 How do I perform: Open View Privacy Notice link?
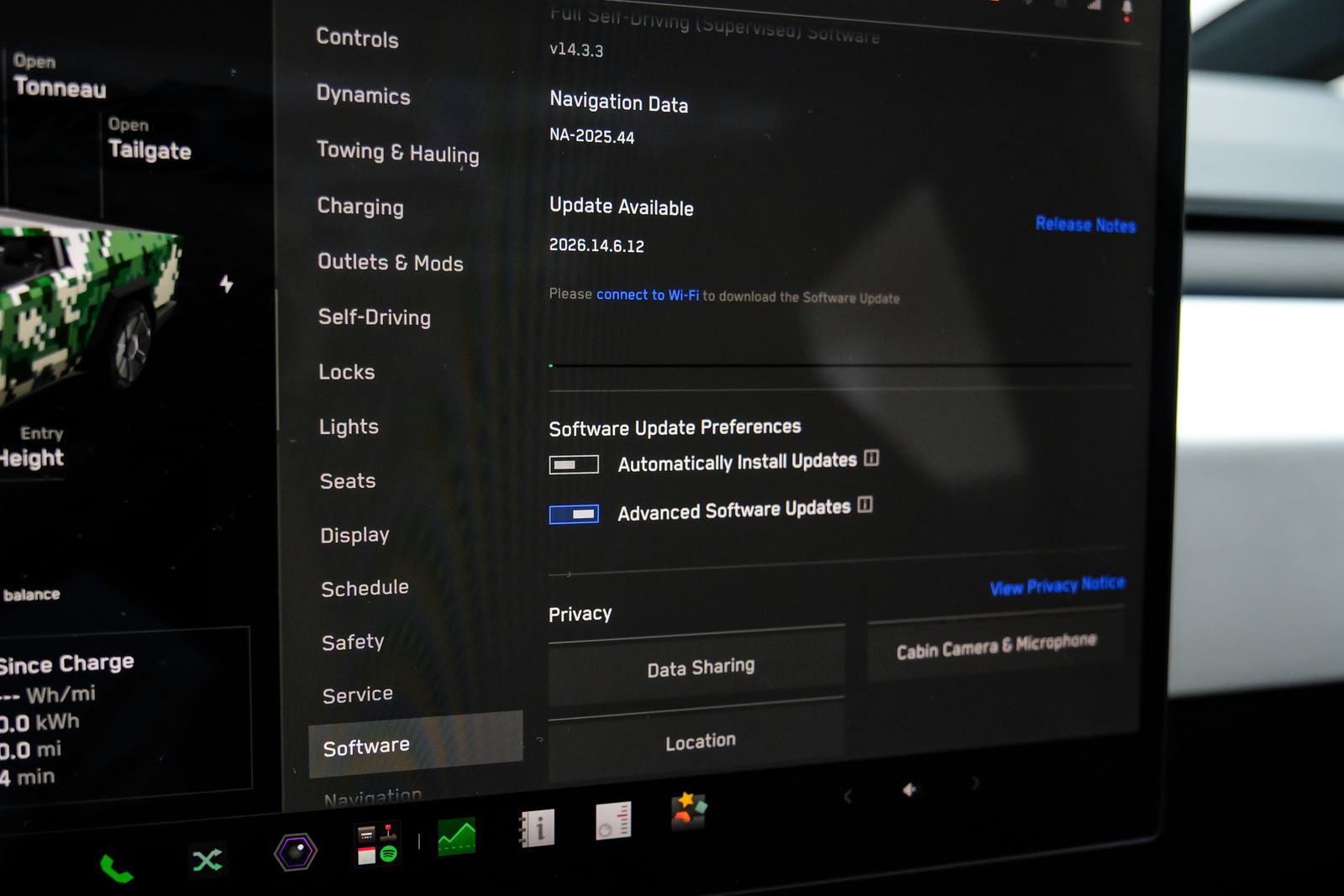click(x=1058, y=585)
